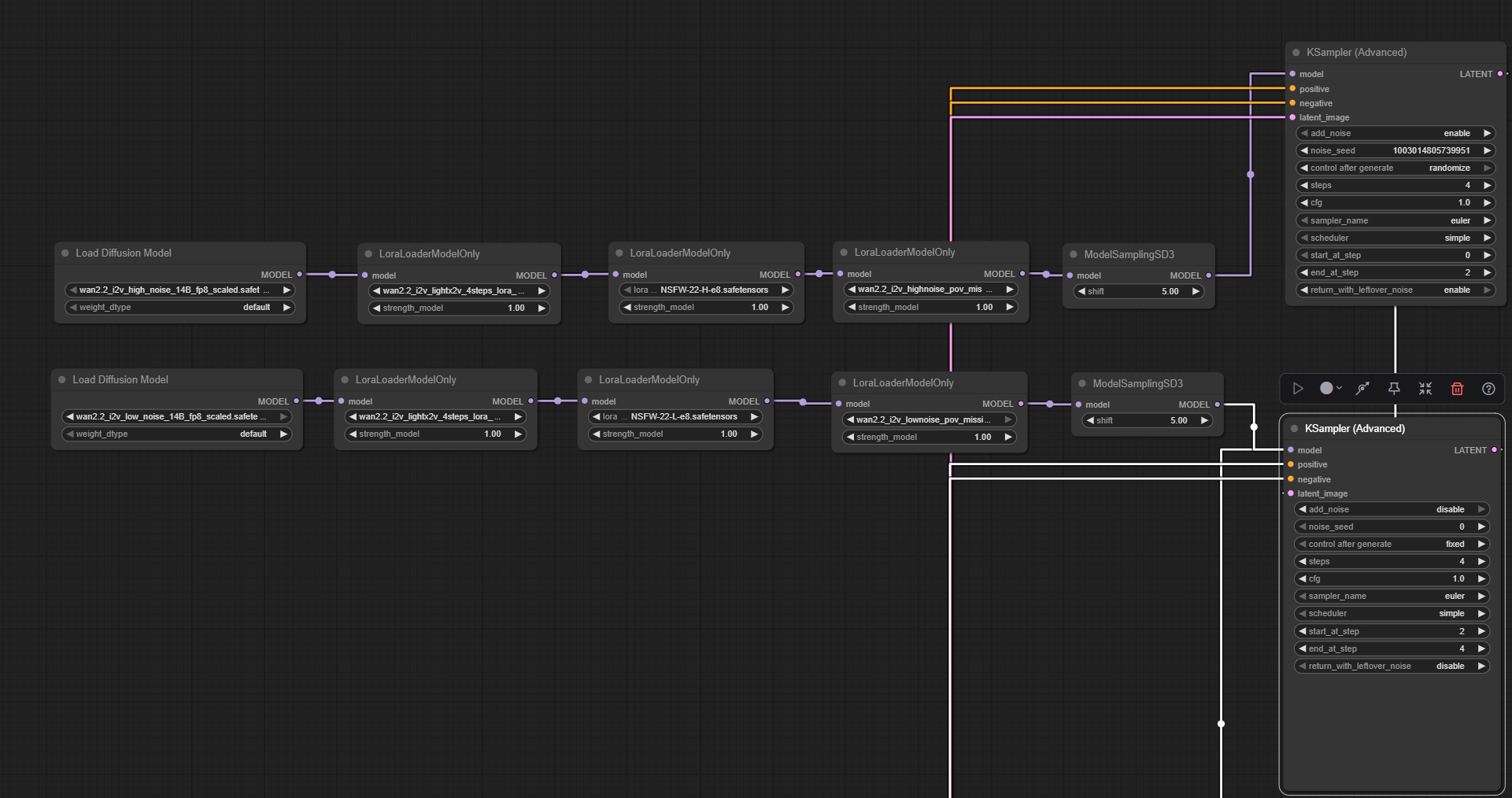Collapse the selected node using arrows icon

click(x=1425, y=388)
